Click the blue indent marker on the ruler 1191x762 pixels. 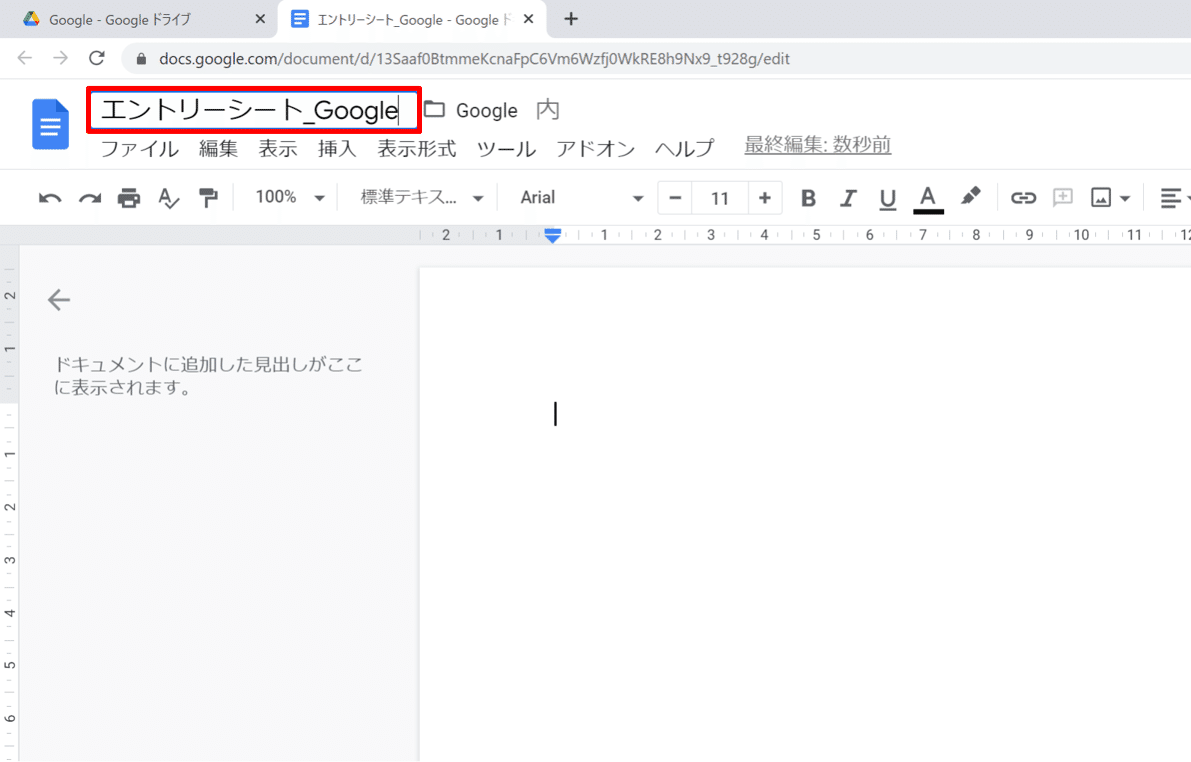tap(553, 236)
